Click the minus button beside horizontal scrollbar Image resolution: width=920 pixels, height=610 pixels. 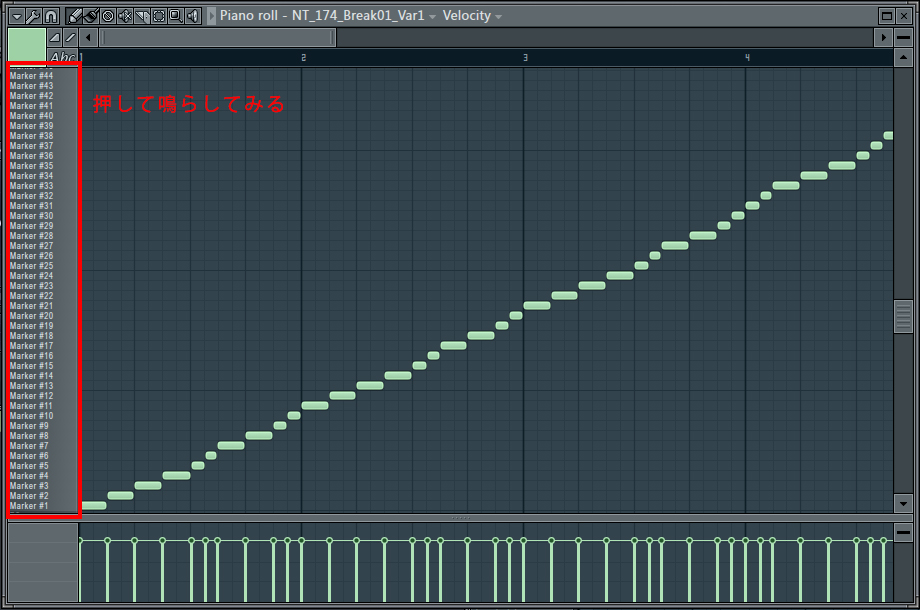tap(904, 38)
